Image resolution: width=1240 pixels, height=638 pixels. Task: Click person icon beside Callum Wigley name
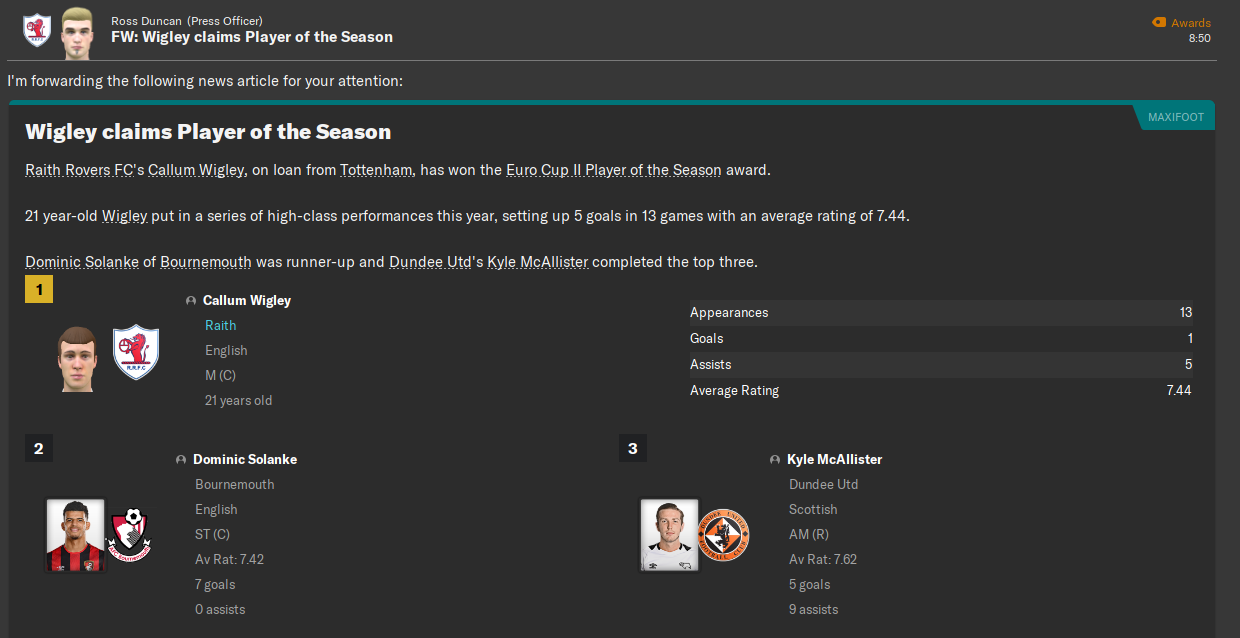pos(191,301)
